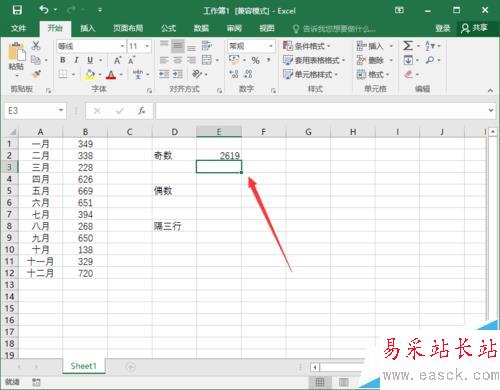Collapse the ribbon with the chevron
The height and width of the screenshot is (390, 500).
pyautogui.click(x=490, y=90)
